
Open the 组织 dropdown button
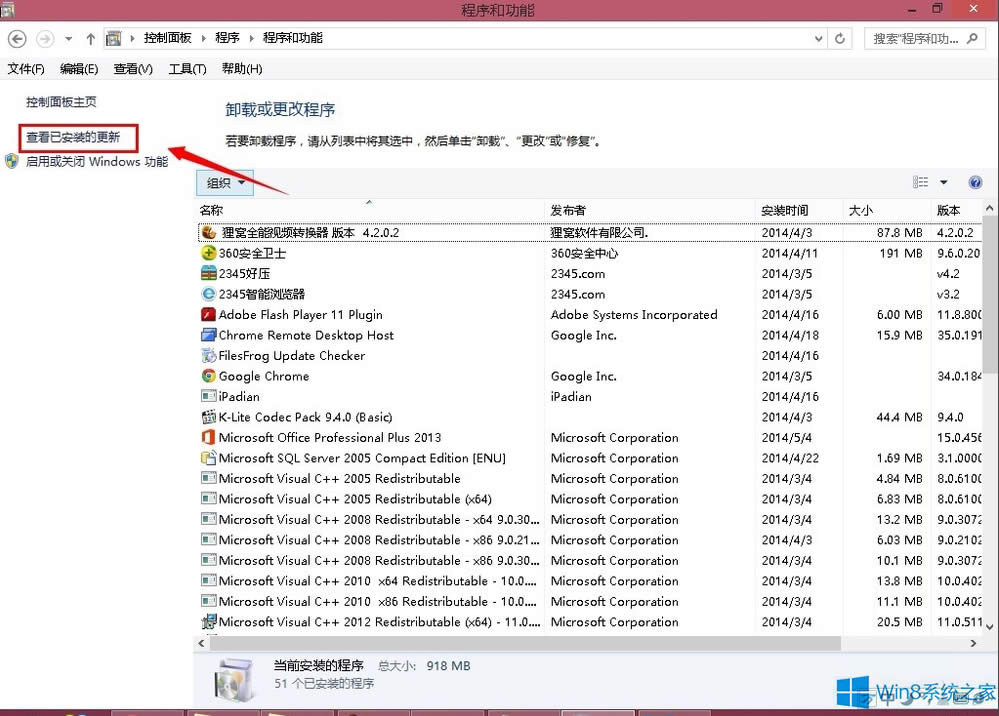point(225,183)
